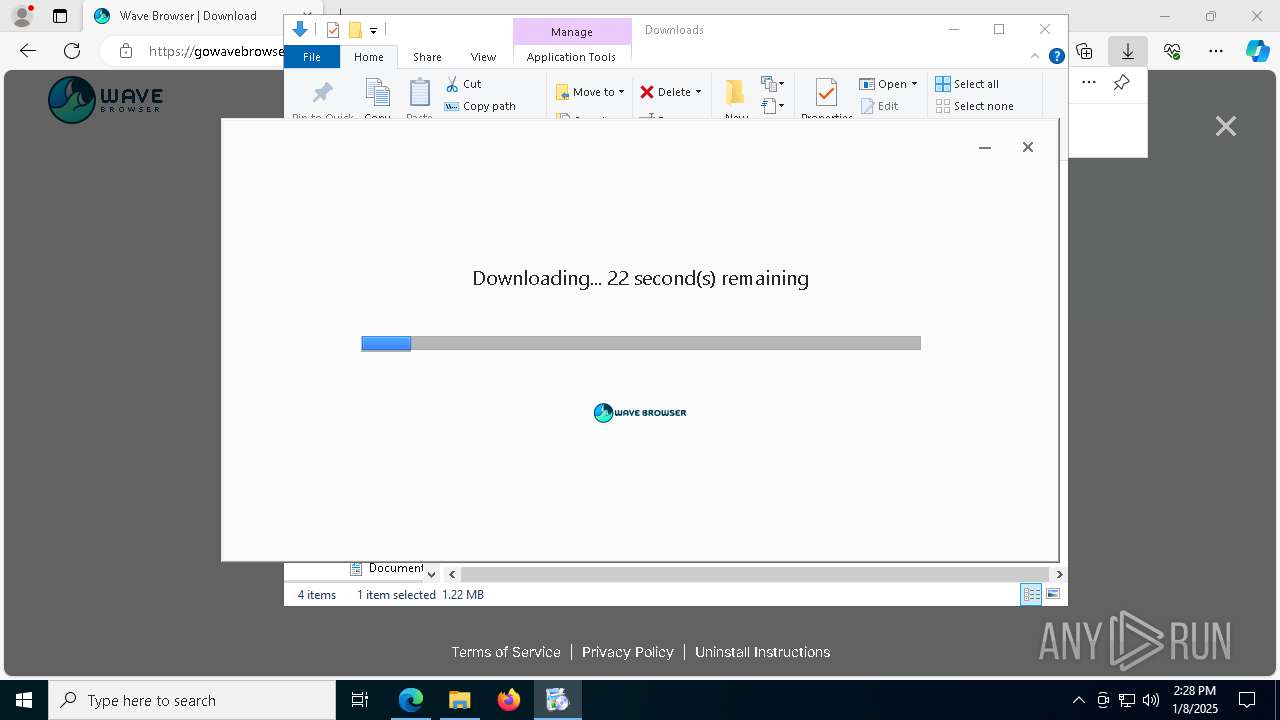1280x720 pixels.
Task: Click Edge back navigation arrow
Action: tap(28, 50)
